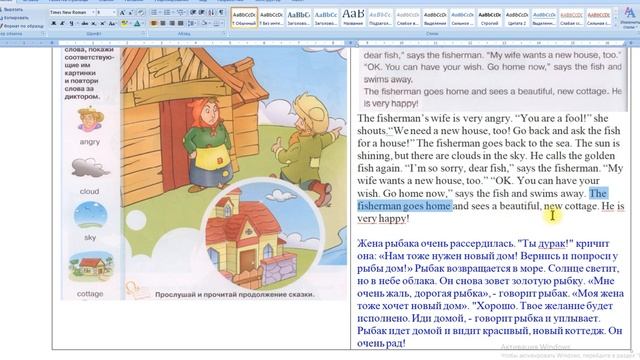Click 'Прослушай и прочитай продолжение сказки' caption
Viewport: 640px width, 360px height.
pyautogui.click(x=235, y=294)
